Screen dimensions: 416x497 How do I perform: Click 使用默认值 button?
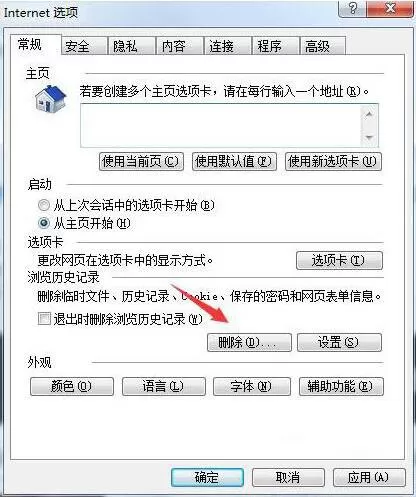coord(234,162)
